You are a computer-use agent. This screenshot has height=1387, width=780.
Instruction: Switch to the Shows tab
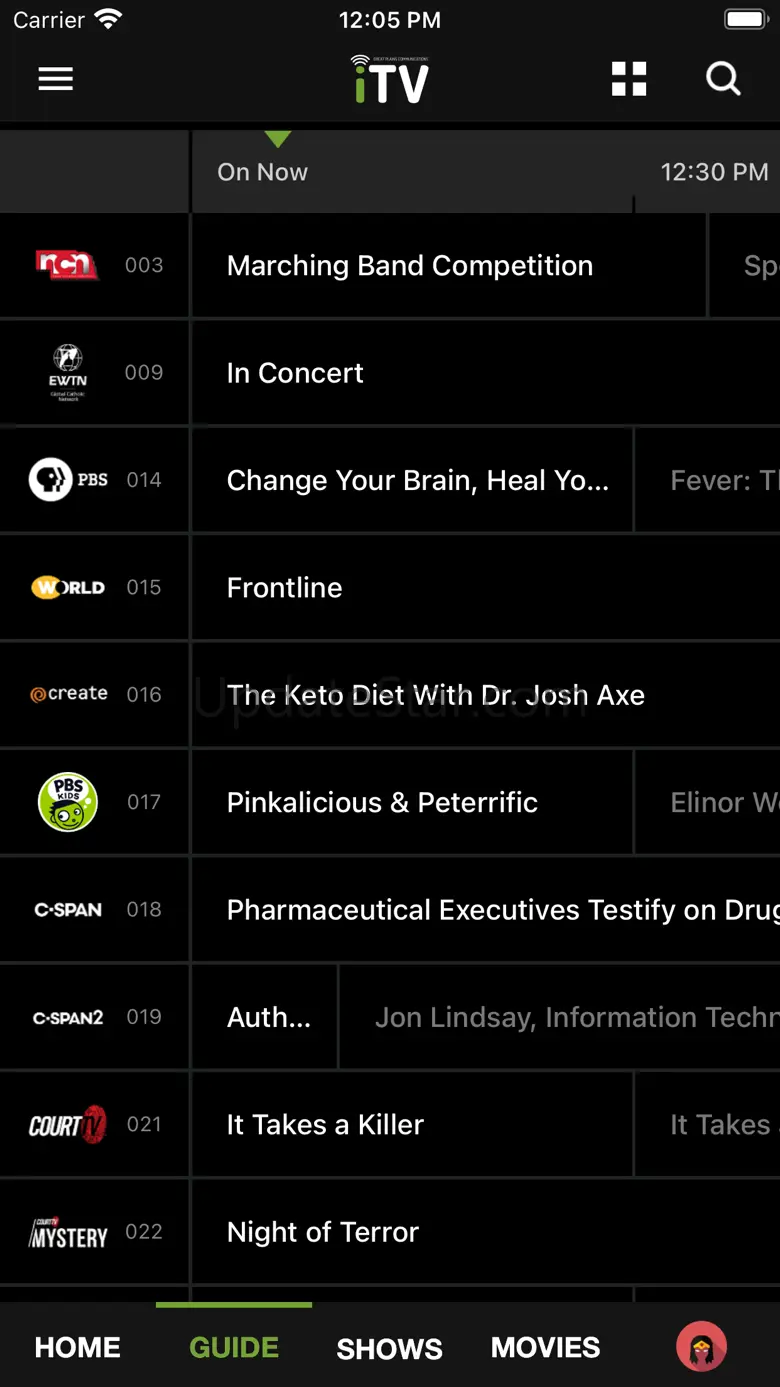[389, 1348]
